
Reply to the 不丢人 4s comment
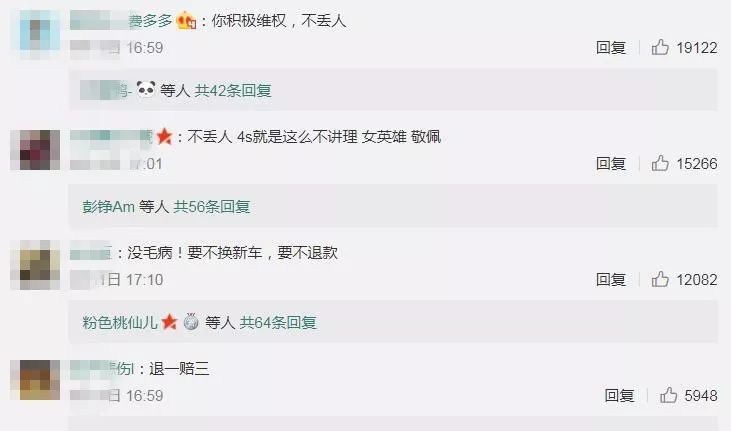611,164
